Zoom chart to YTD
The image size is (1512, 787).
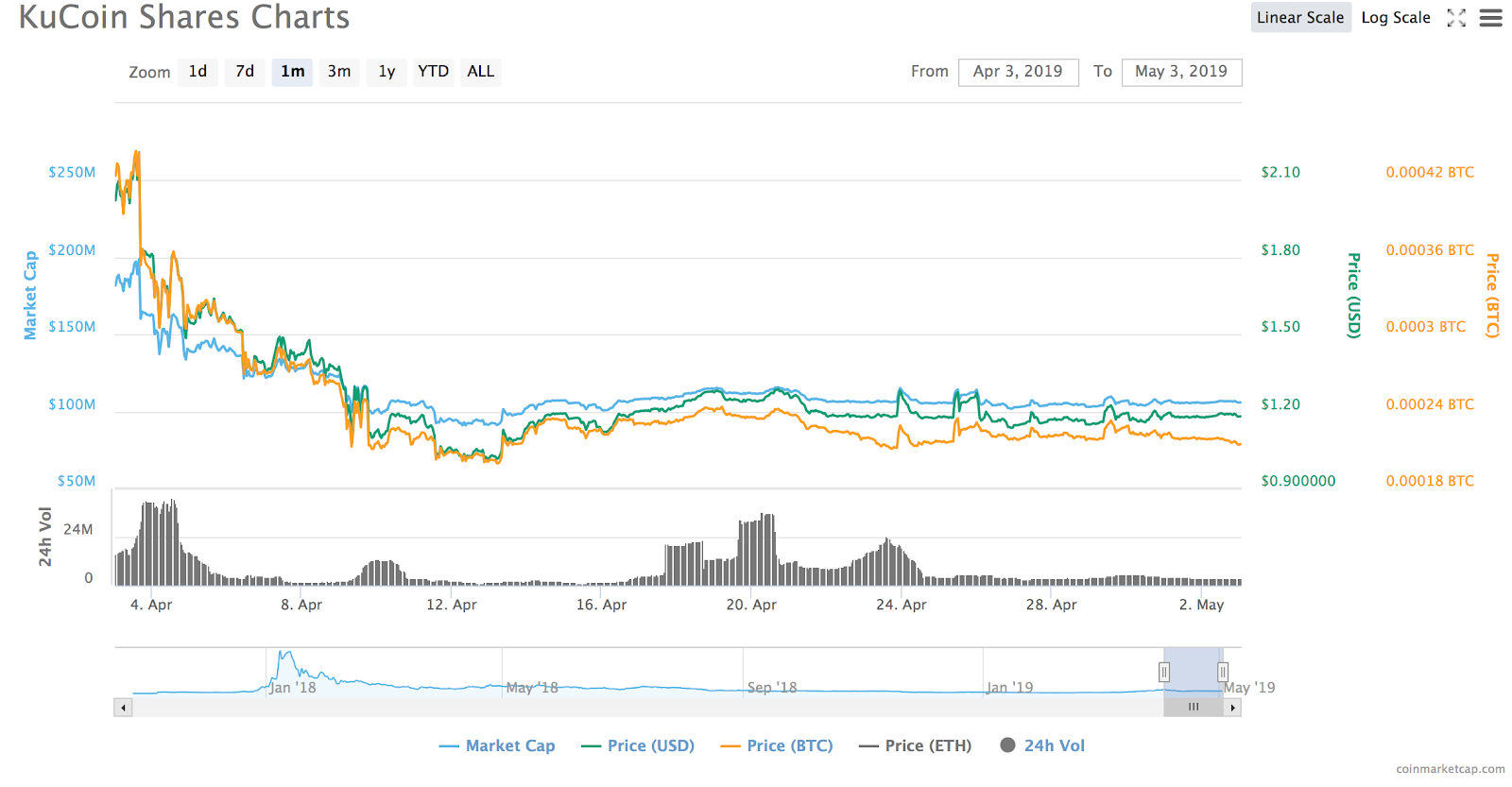click(434, 72)
